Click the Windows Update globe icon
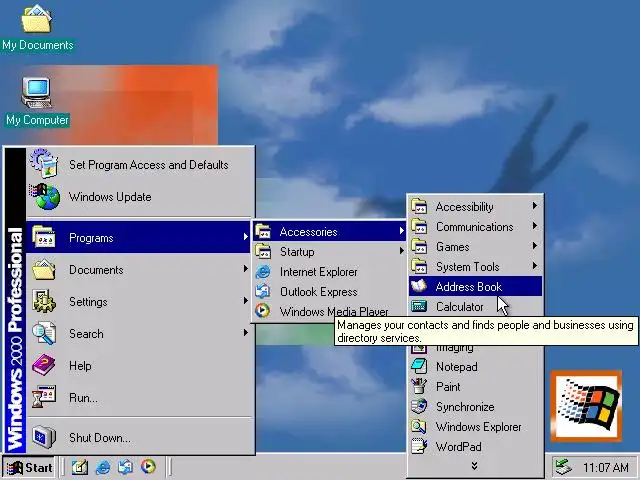Viewport: 640px width, 480px height. tap(44, 196)
